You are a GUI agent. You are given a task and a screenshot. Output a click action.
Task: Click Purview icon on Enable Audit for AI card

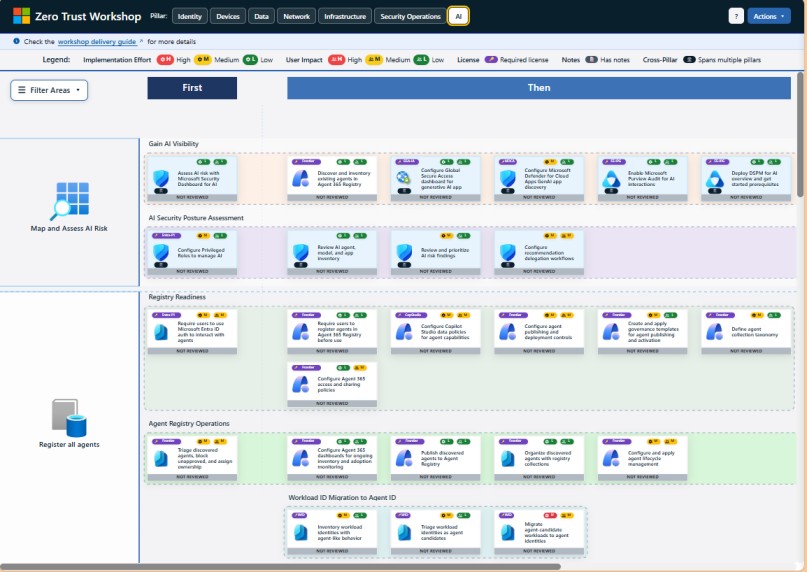[x=611, y=179]
